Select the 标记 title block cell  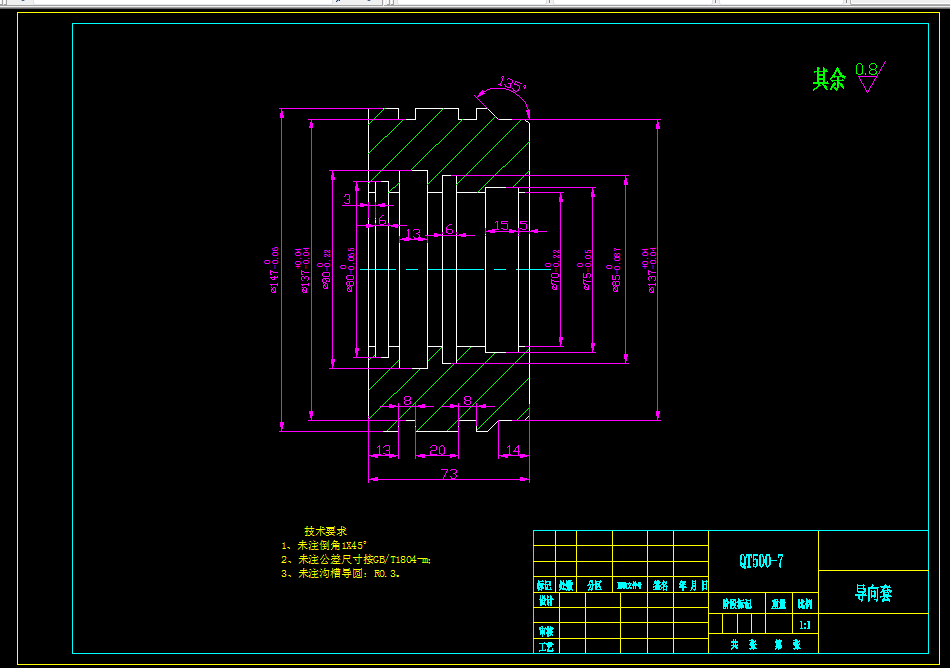544,585
